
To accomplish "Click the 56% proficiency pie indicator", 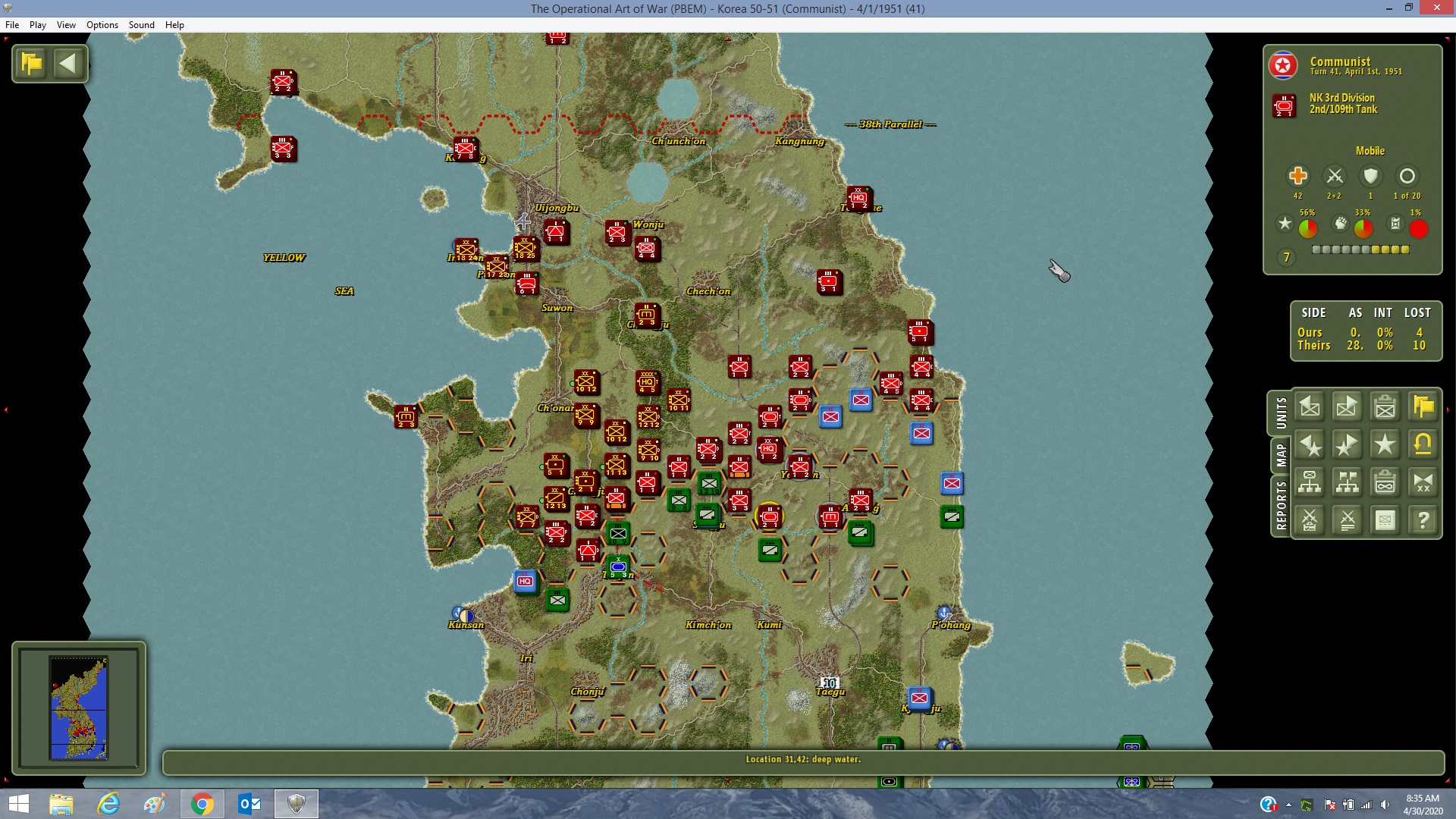I will [x=1308, y=228].
